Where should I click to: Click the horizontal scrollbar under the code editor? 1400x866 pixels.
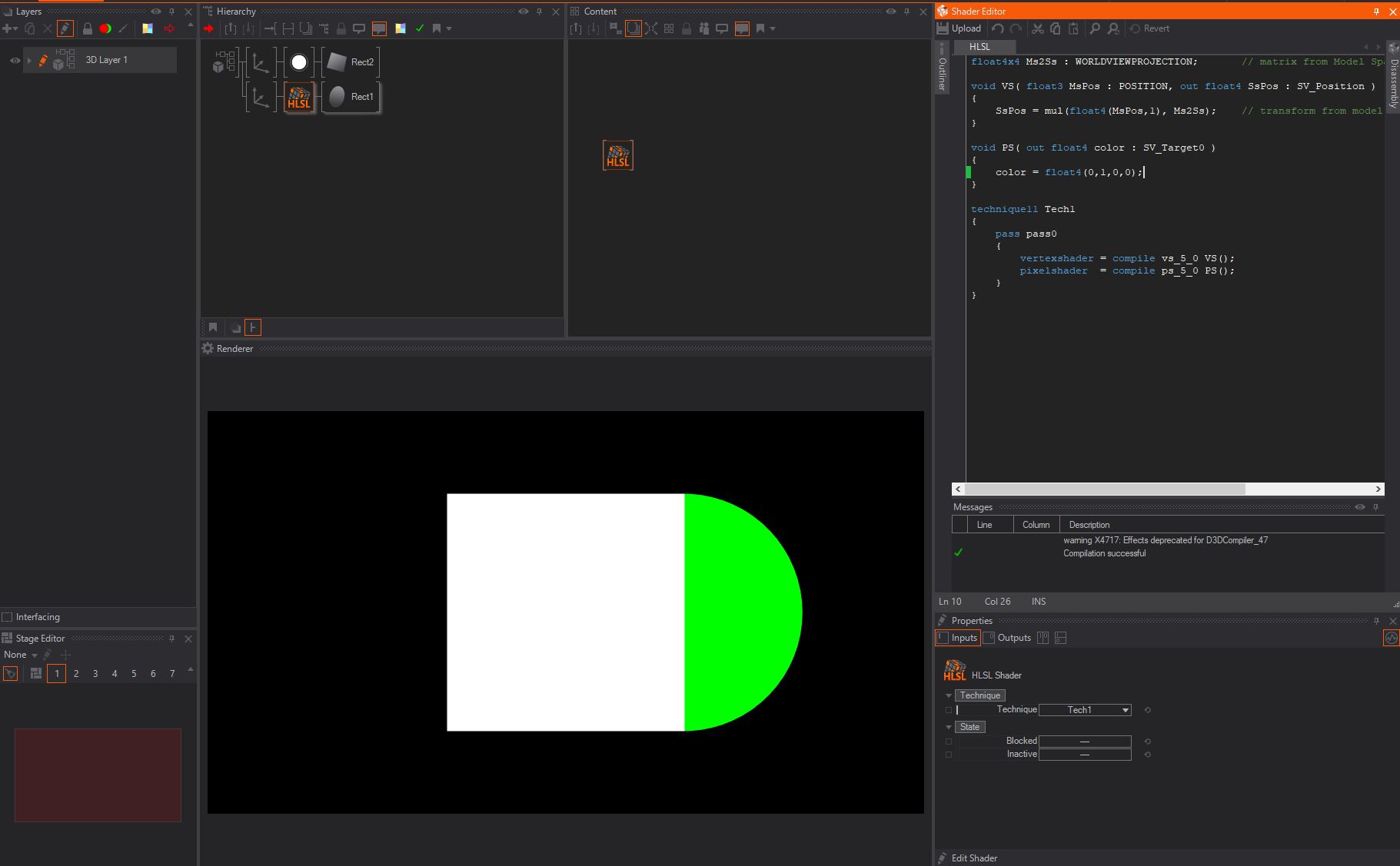(x=1104, y=489)
